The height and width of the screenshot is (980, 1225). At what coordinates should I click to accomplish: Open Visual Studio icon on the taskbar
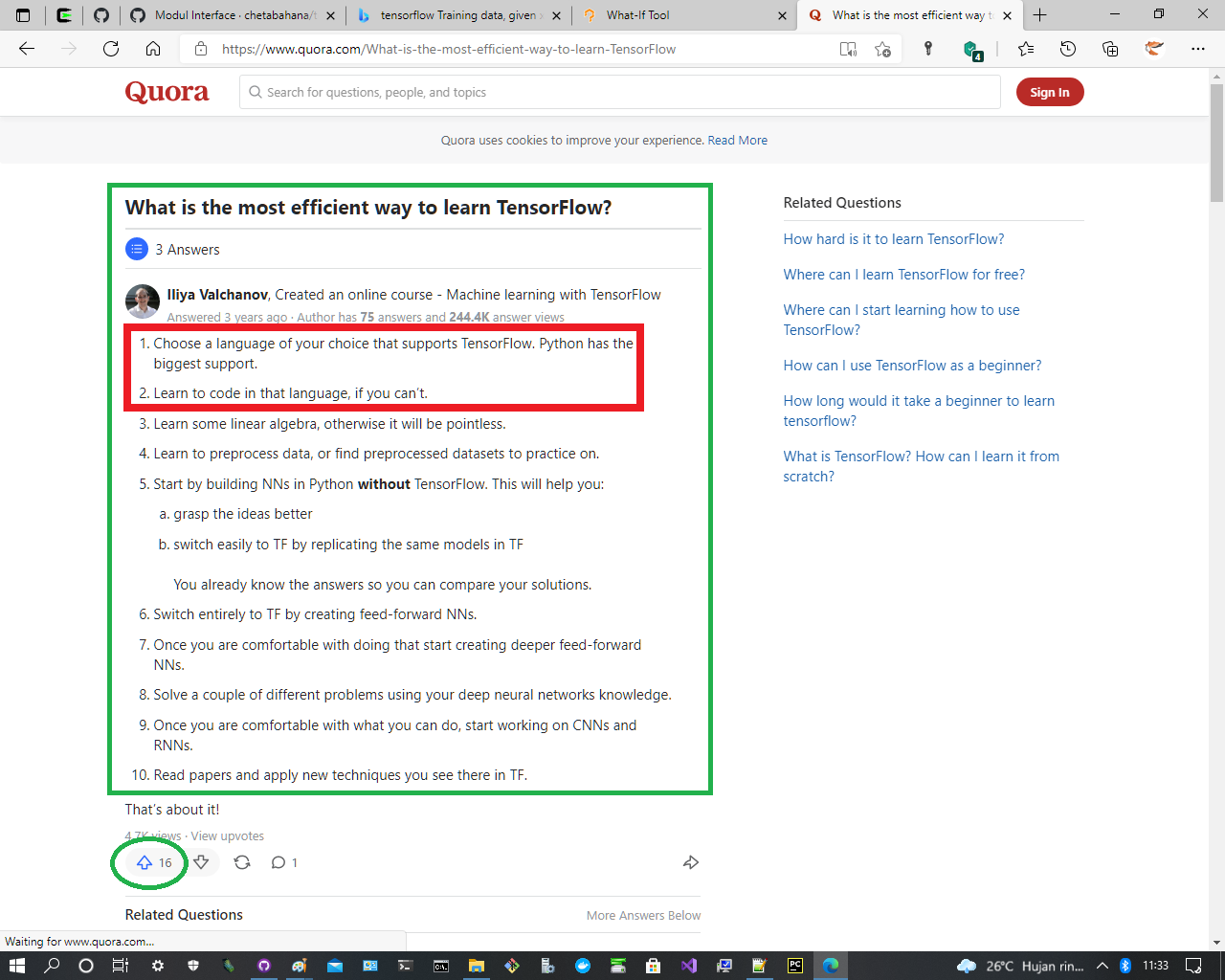click(689, 966)
